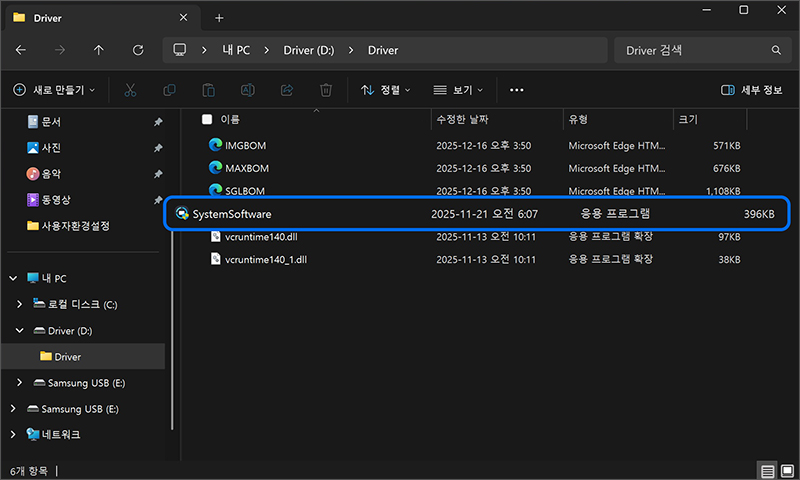Expand the first Samsung USB (E:) node

[x=19, y=382]
